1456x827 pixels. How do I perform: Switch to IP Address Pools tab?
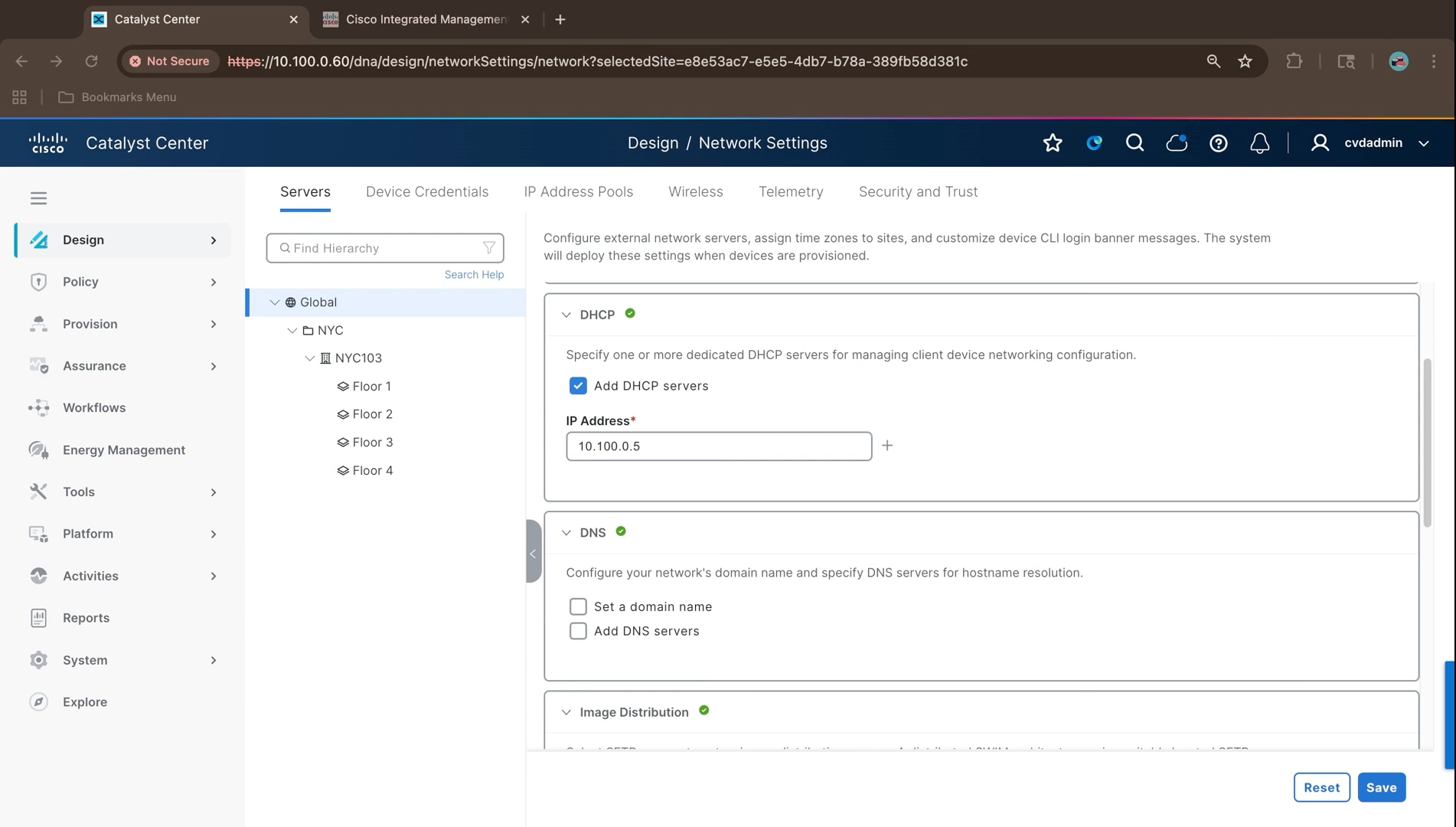[x=579, y=192]
